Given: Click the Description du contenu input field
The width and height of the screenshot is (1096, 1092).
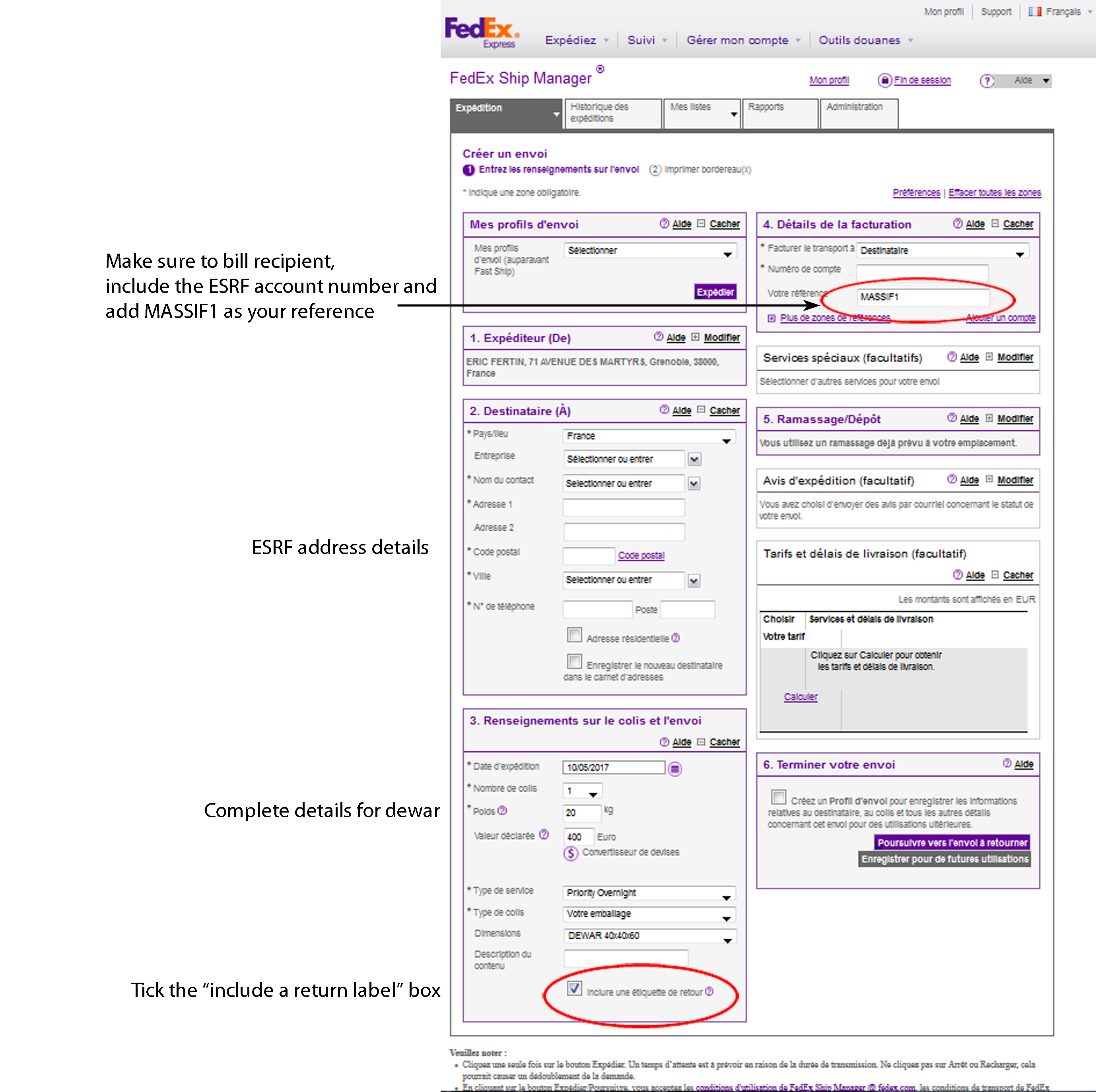Looking at the screenshot, I should [x=626, y=958].
